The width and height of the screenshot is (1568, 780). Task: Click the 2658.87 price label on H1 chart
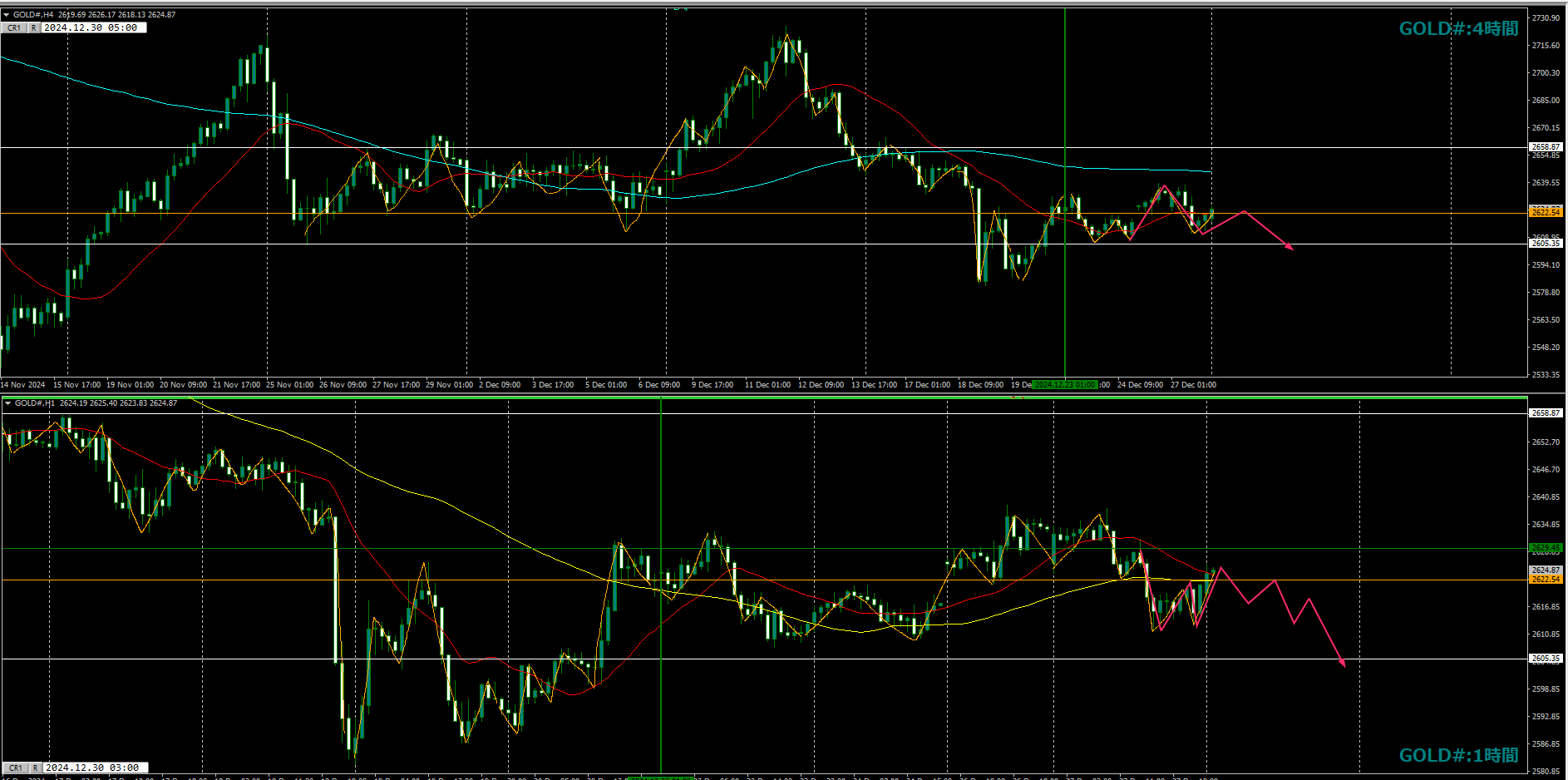coord(1546,413)
